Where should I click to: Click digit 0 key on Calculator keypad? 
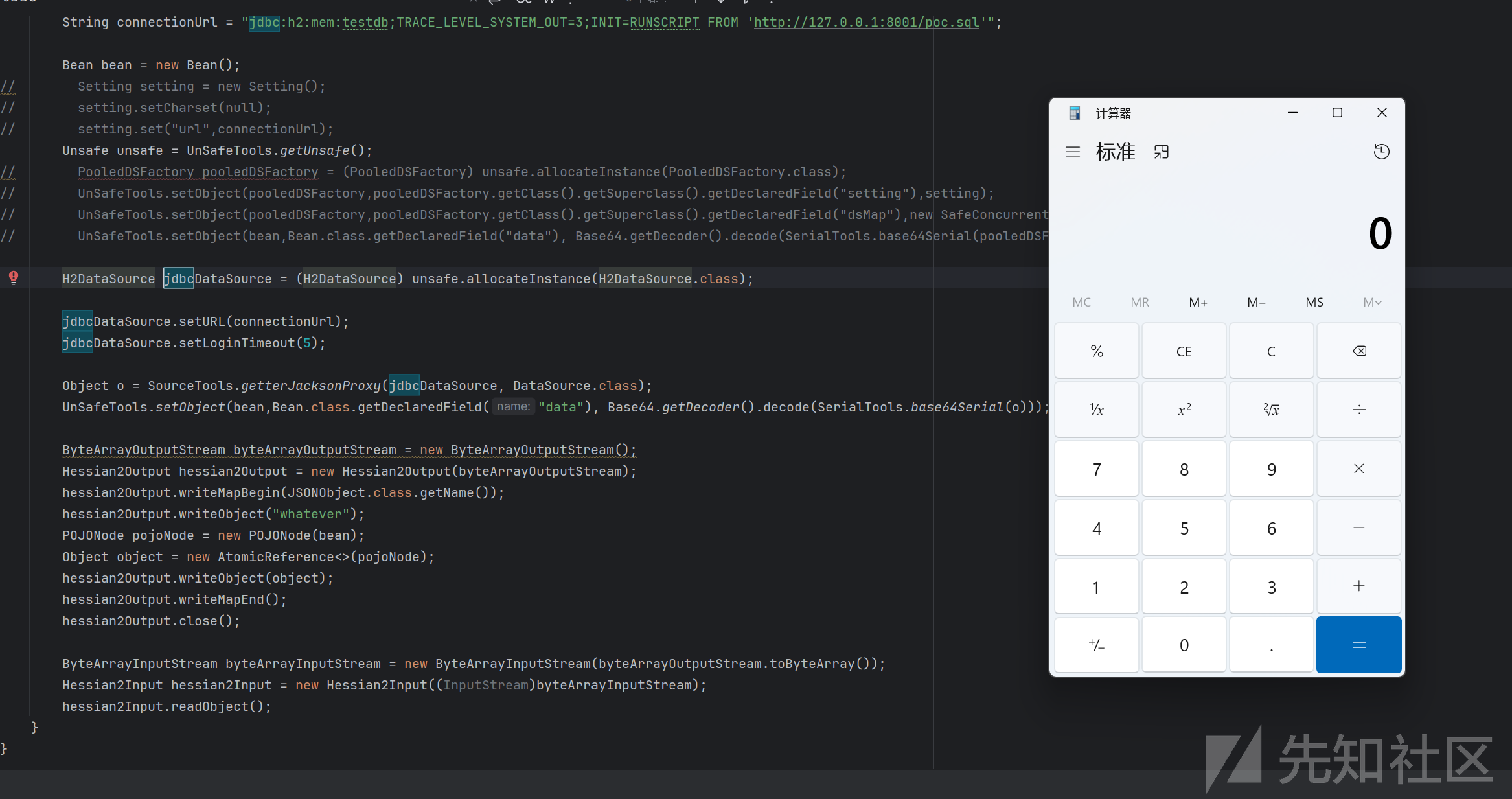click(1184, 645)
